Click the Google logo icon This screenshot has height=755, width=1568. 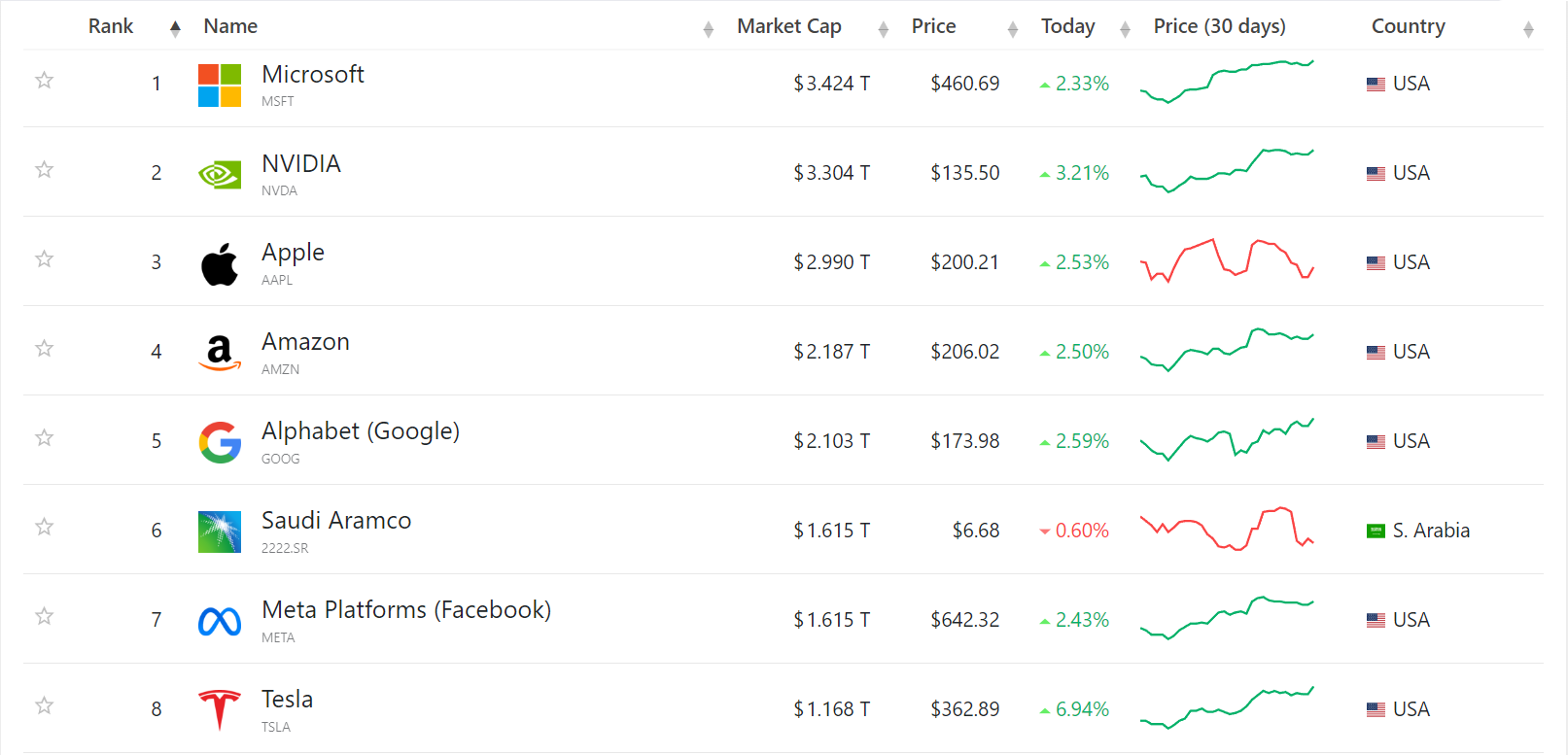pyautogui.click(x=220, y=443)
